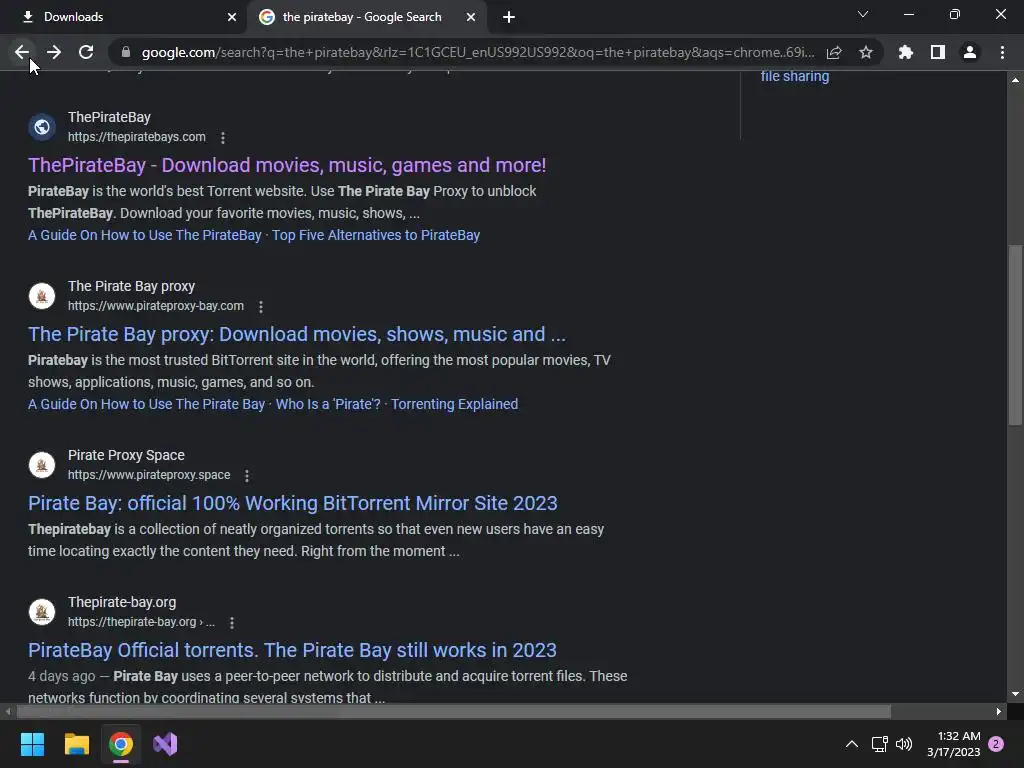1024x768 pixels.
Task: Open network status tray icon
Action: (880, 744)
